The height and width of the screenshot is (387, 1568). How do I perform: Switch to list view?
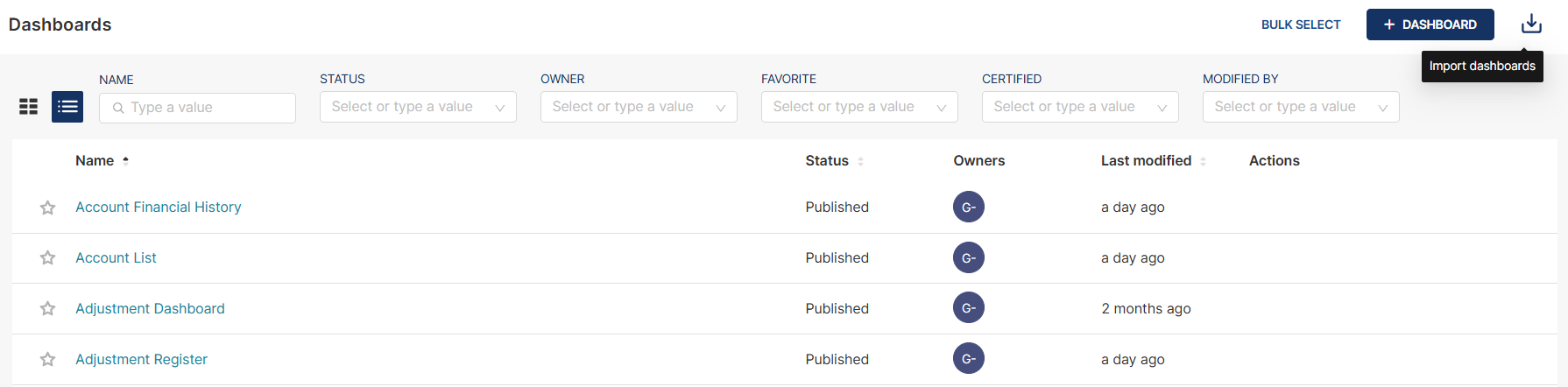(x=67, y=107)
